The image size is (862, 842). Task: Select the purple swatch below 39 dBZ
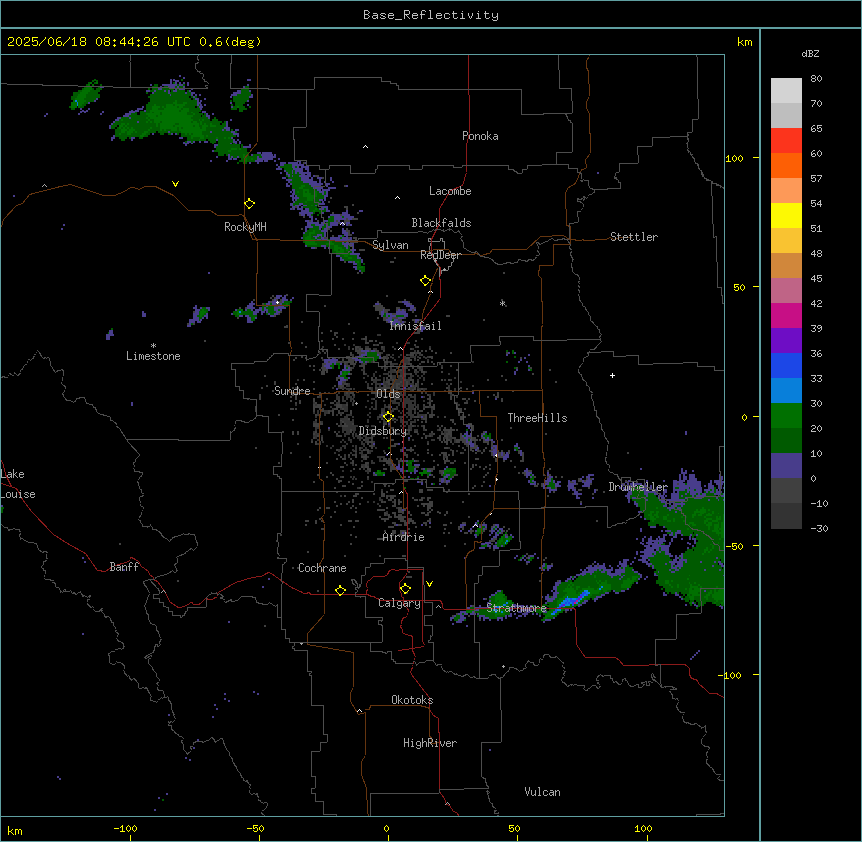786,341
